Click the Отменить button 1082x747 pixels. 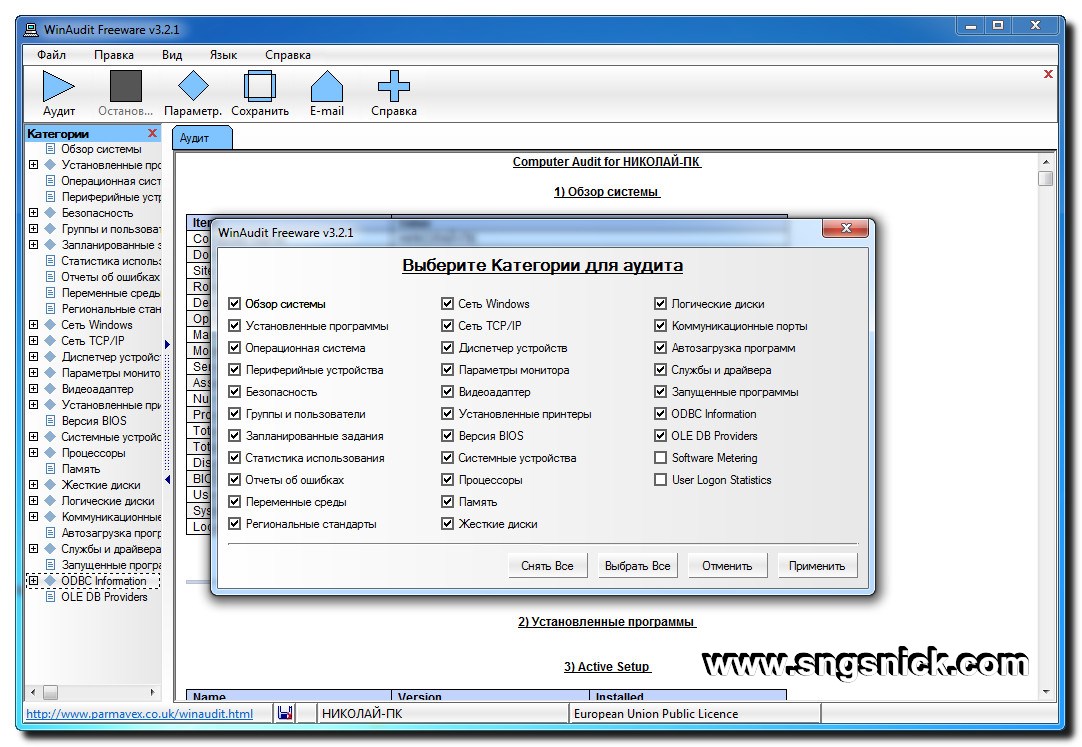pyautogui.click(x=727, y=566)
